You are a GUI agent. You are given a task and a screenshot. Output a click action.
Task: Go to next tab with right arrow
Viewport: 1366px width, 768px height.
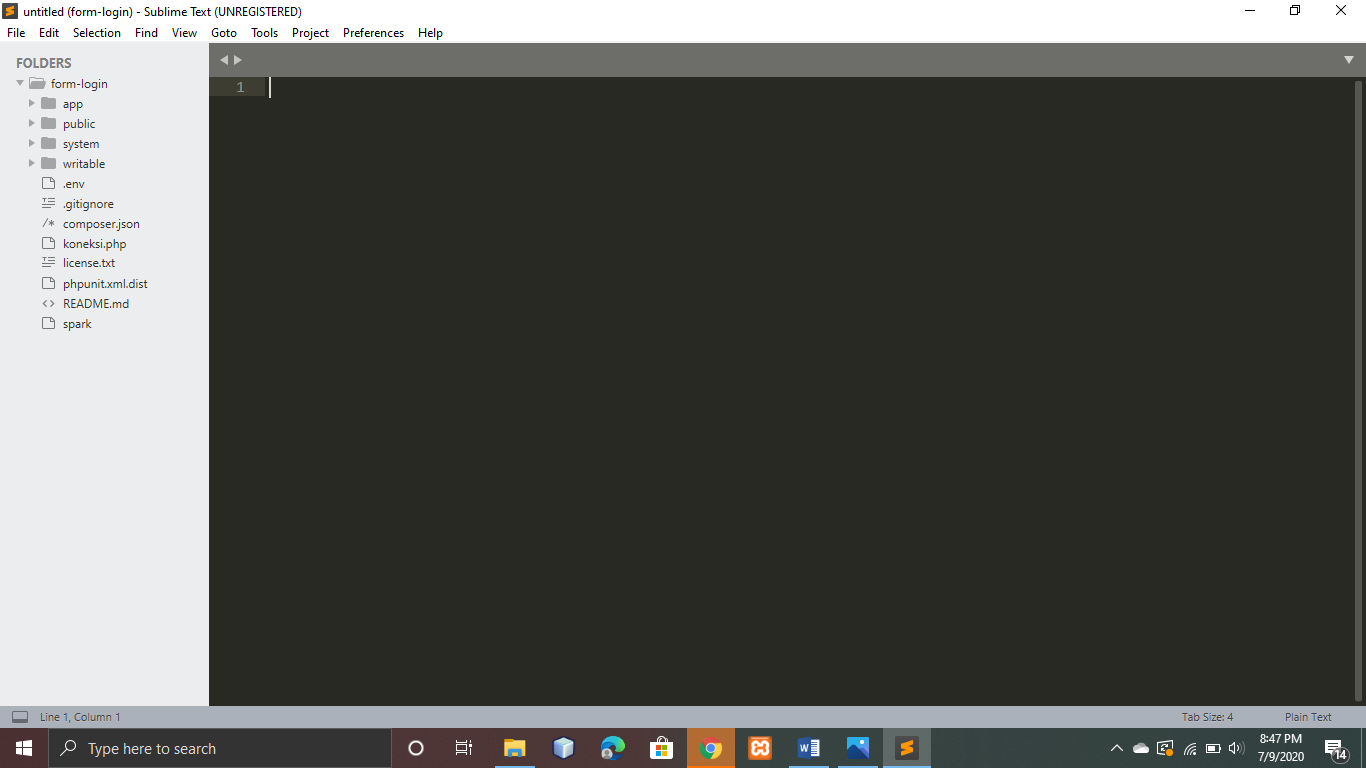[238, 60]
